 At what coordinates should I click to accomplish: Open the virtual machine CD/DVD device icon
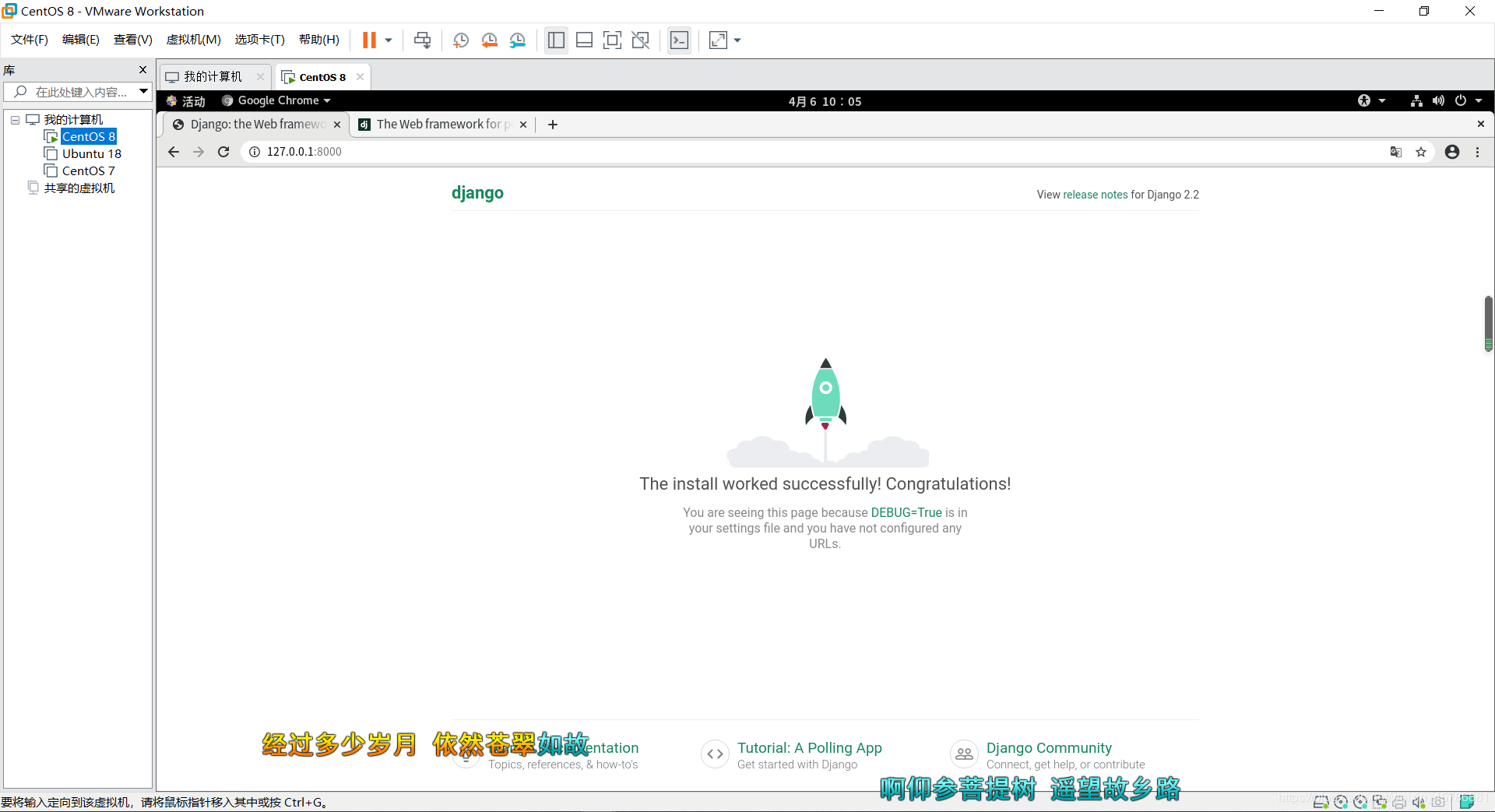[1341, 802]
